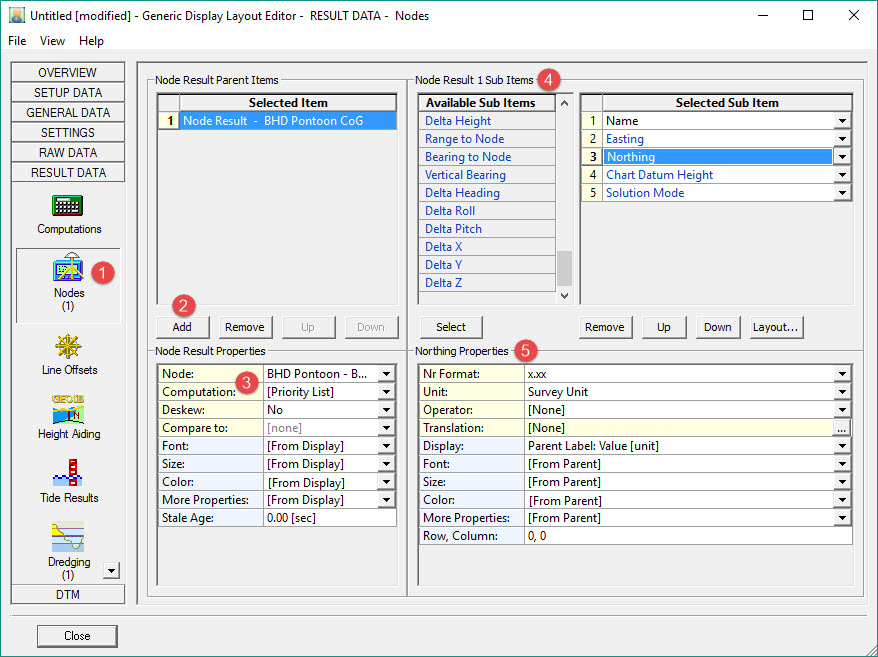Open the Display dropdown in Northing Properties

coord(842,446)
